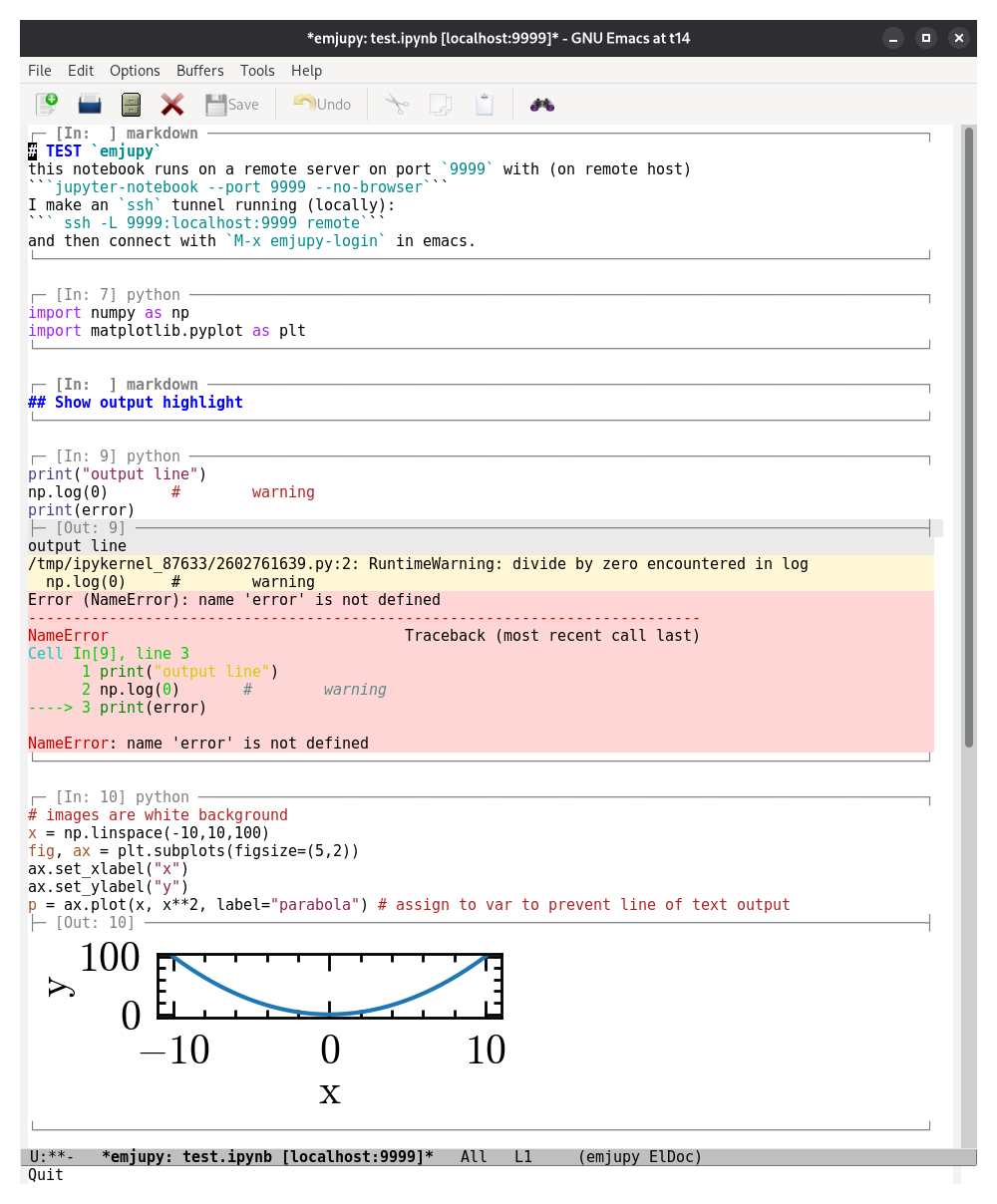Click the '[In: 7] python' cell header

pos(118,295)
